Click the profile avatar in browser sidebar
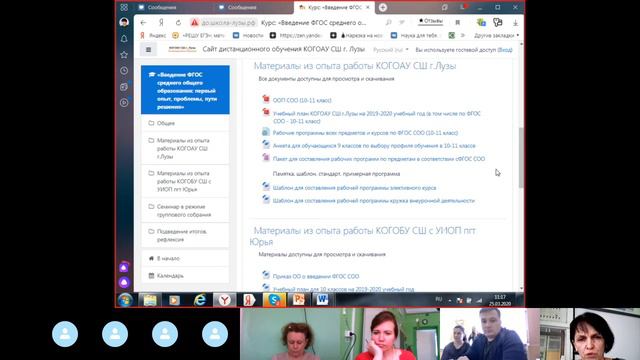The height and width of the screenshot is (360, 640). 124,22
